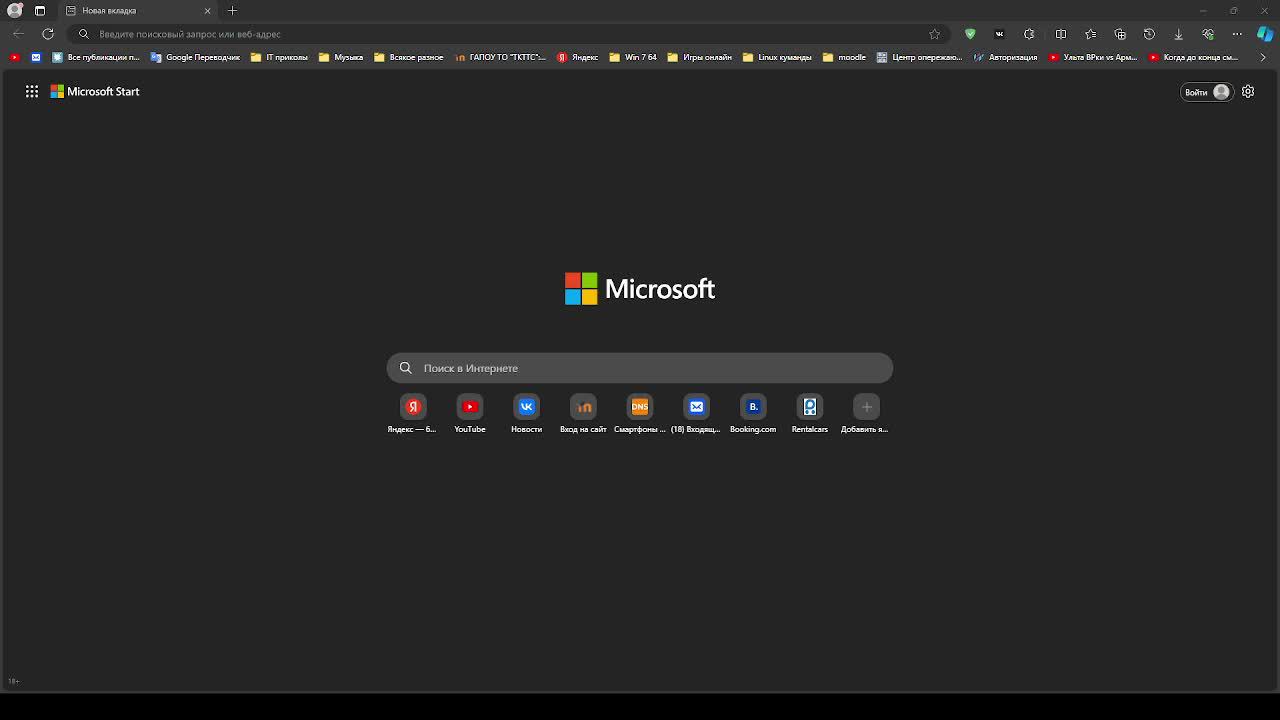Viewport: 1280px width, 720px height.
Task: Sign in with the "Войти" button
Action: pos(1206,92)
